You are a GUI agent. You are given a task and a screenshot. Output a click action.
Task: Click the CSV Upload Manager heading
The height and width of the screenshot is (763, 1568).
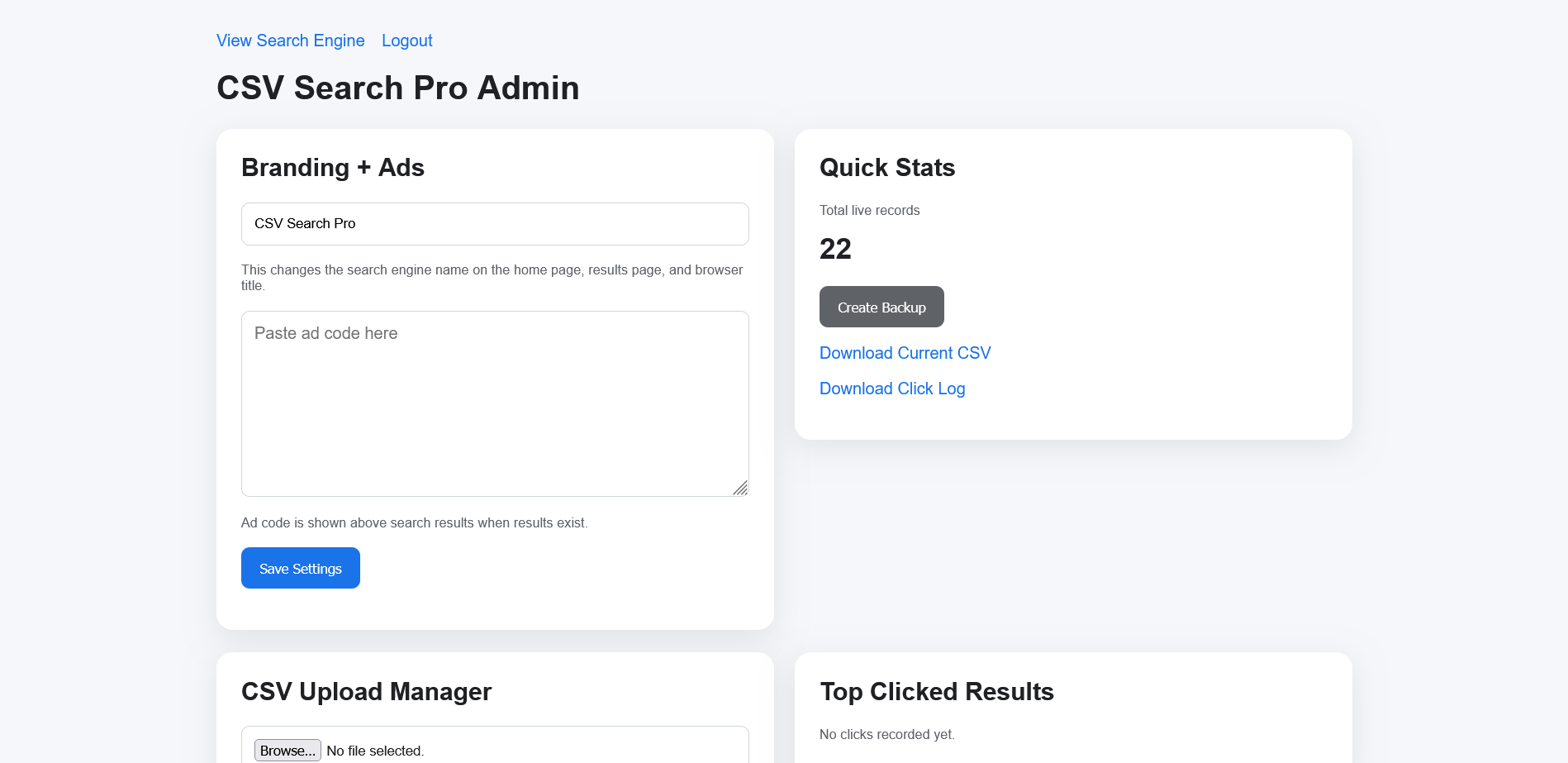point(366,692)
